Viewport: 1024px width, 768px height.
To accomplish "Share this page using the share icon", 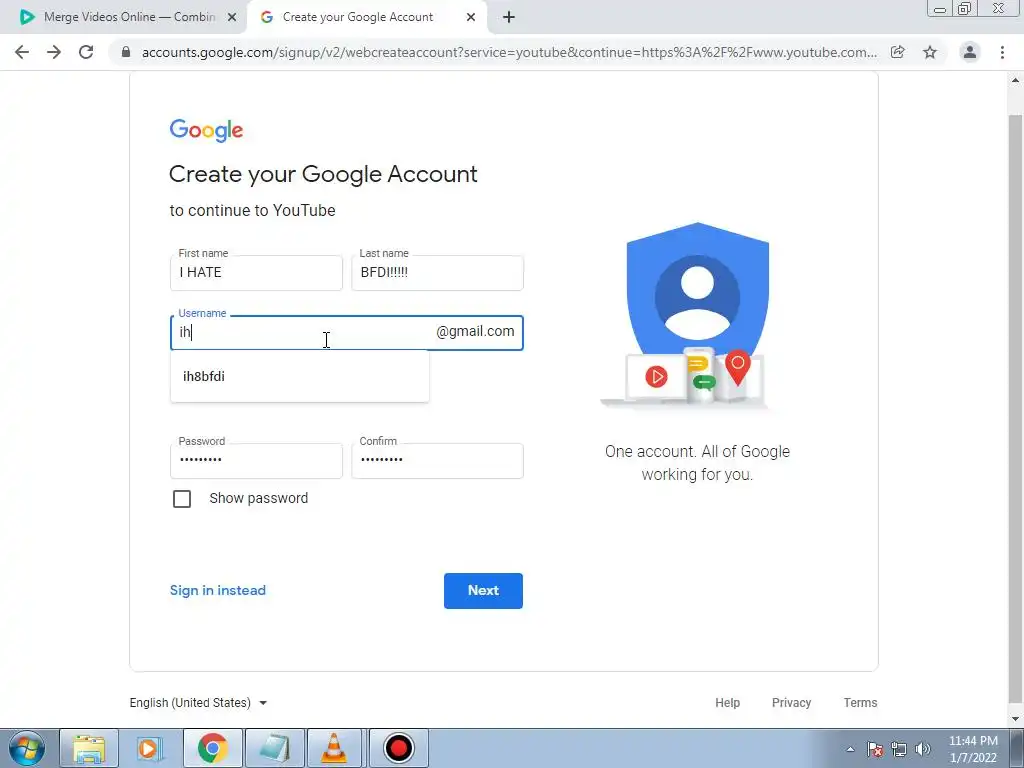I will point(898,52).
